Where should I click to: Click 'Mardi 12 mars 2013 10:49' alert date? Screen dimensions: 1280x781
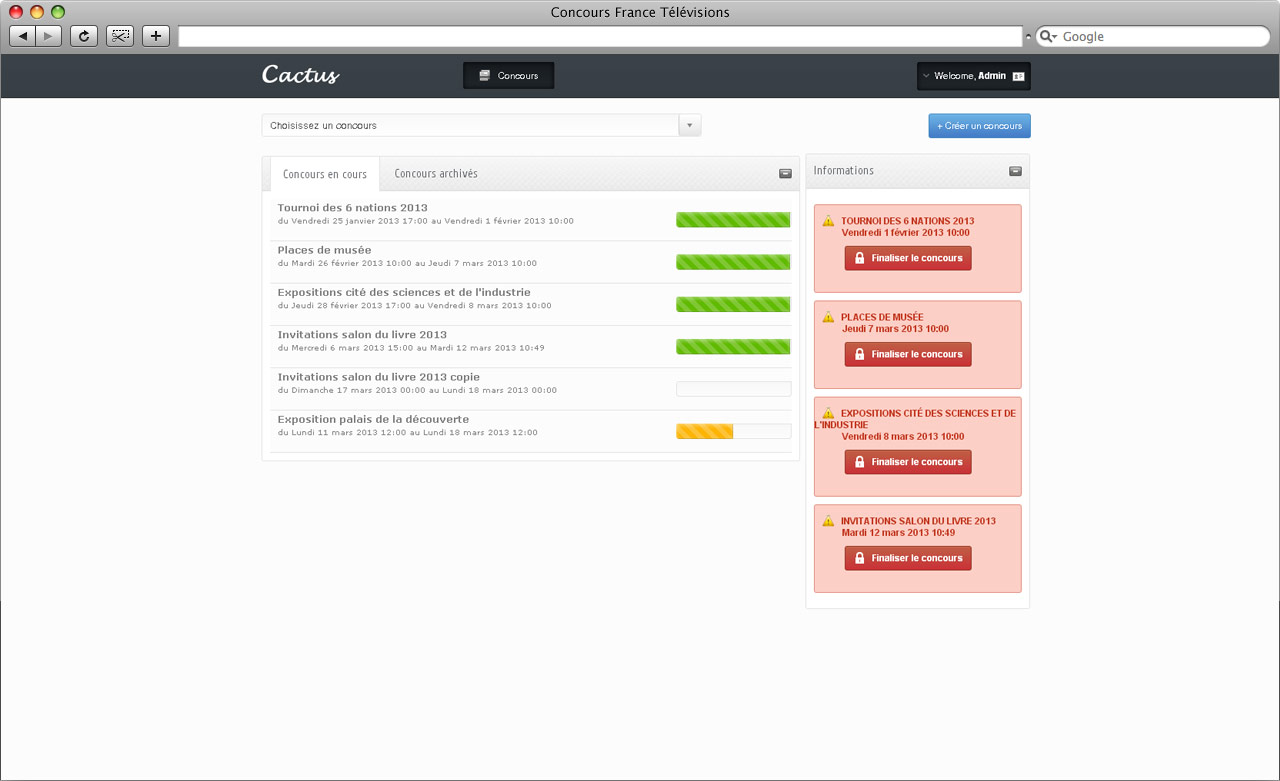click(898, 533)
